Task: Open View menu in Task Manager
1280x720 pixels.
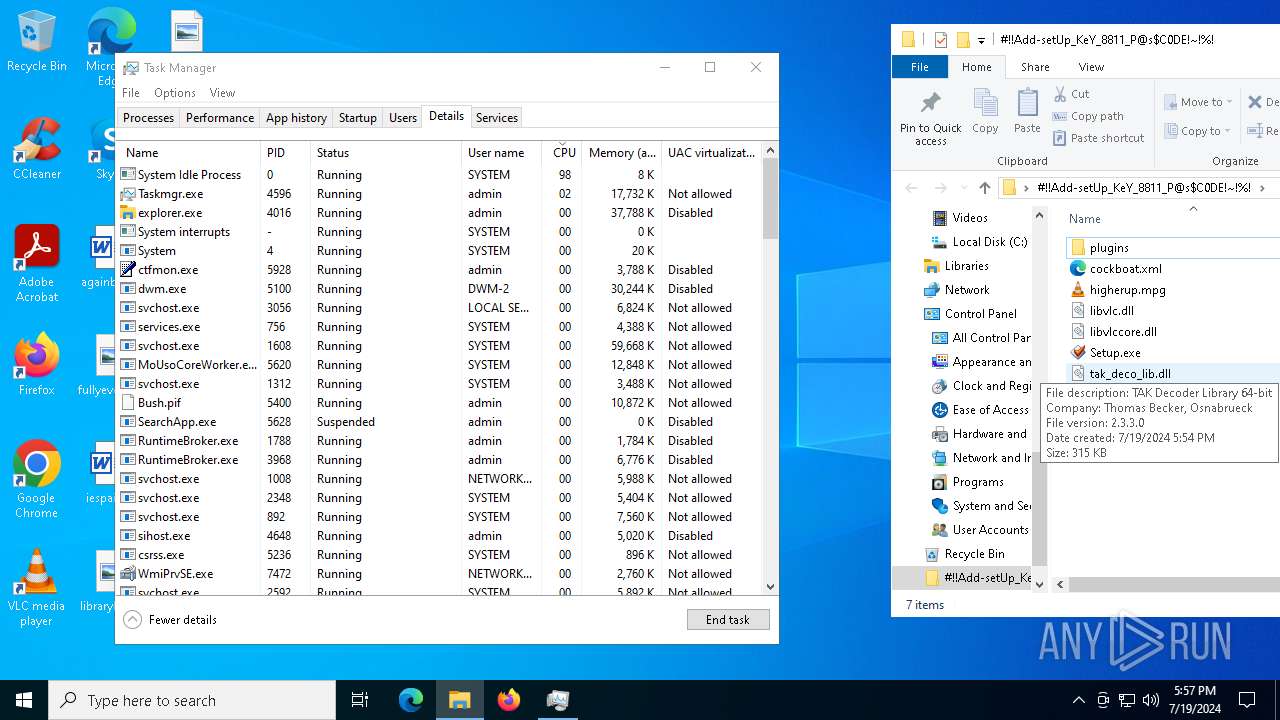Action: (x=222, y=93)
